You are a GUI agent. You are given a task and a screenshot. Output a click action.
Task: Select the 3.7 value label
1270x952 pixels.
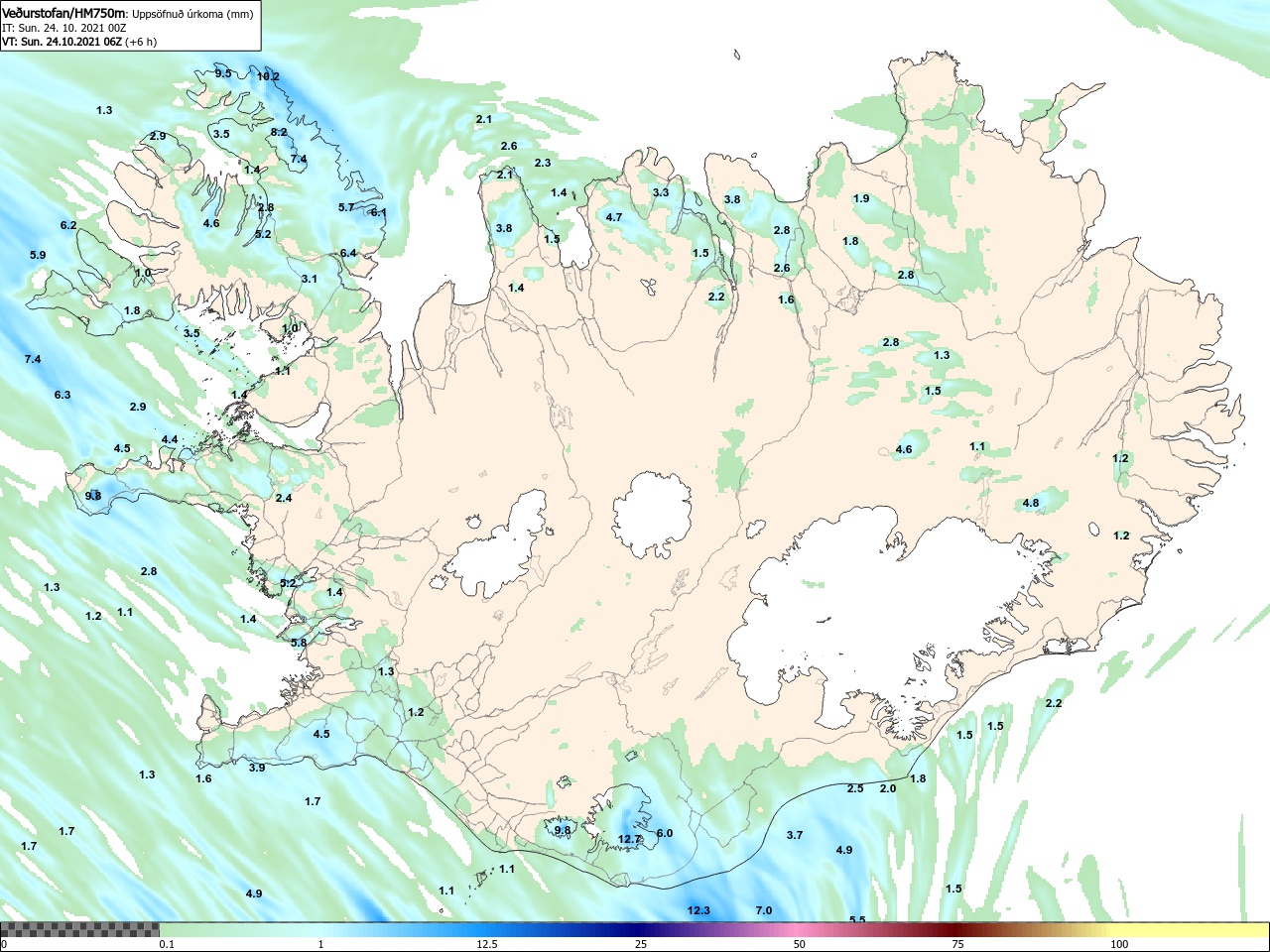[x=795, y=835]
